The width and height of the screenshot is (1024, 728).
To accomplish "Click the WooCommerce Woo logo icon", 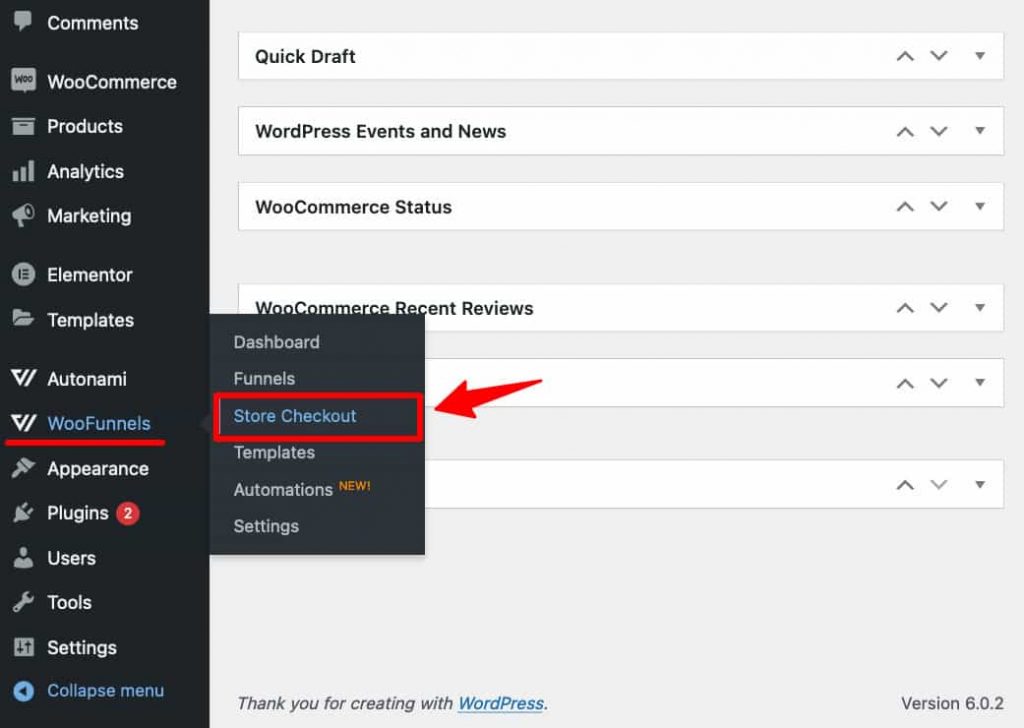I will pyautogui.click(x=24, y=80).
